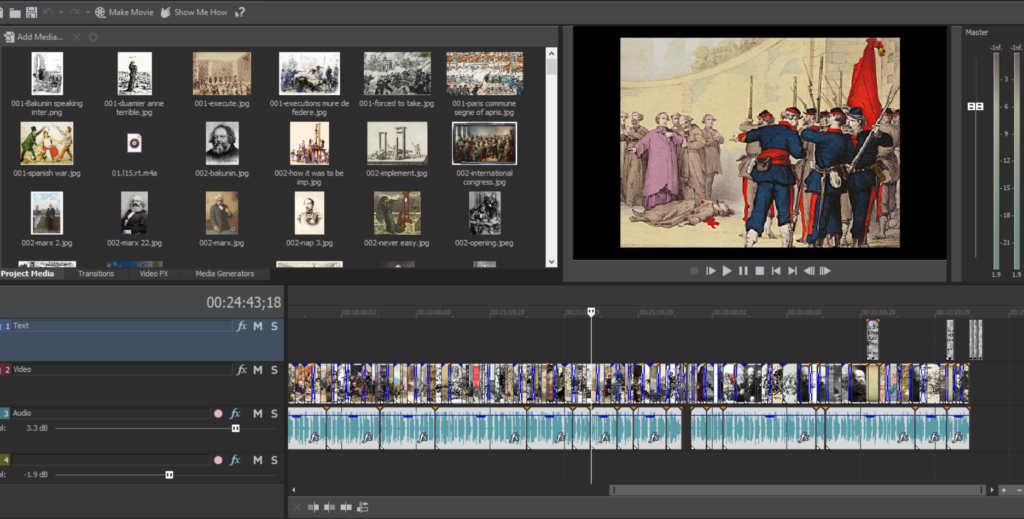Step forward one frame with Next Frame
Image resolution: width=1024 pixels, height=519 pixels.
[825, 271]
